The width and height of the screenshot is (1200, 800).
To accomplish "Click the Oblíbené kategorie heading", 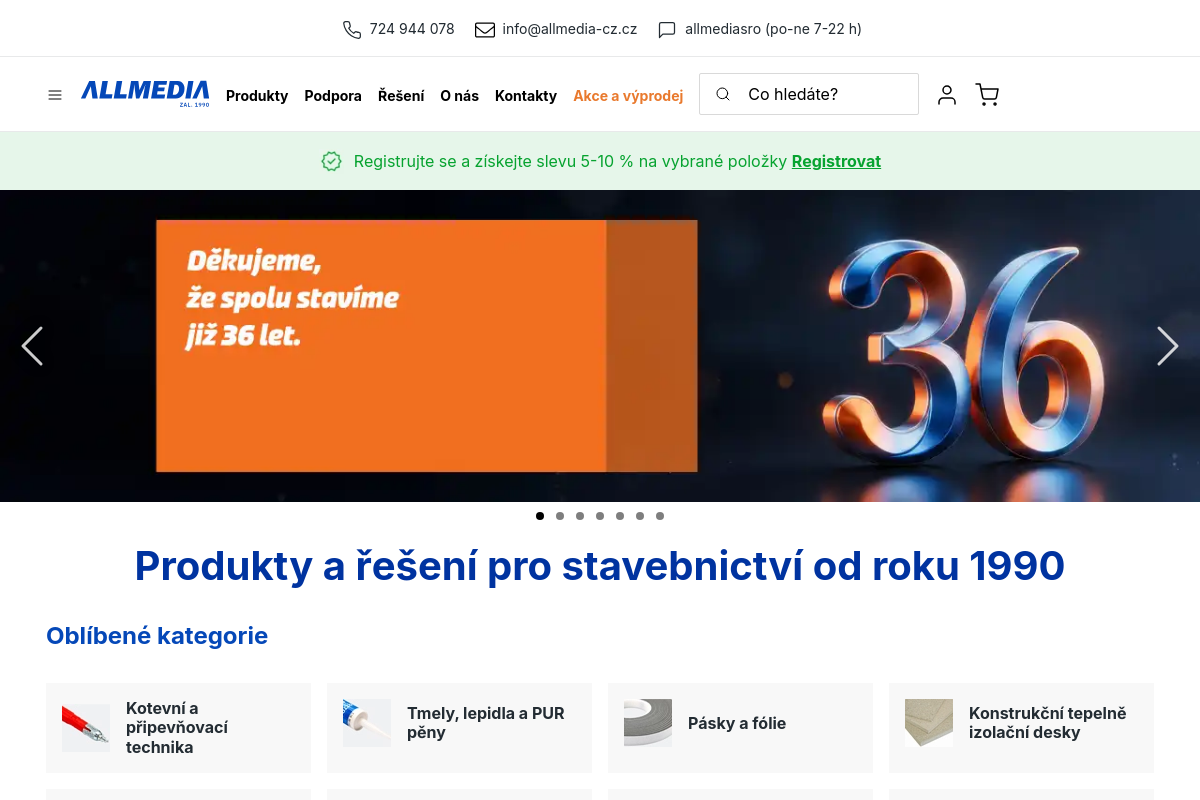I will pyautogui.click(x=157, y=636).
